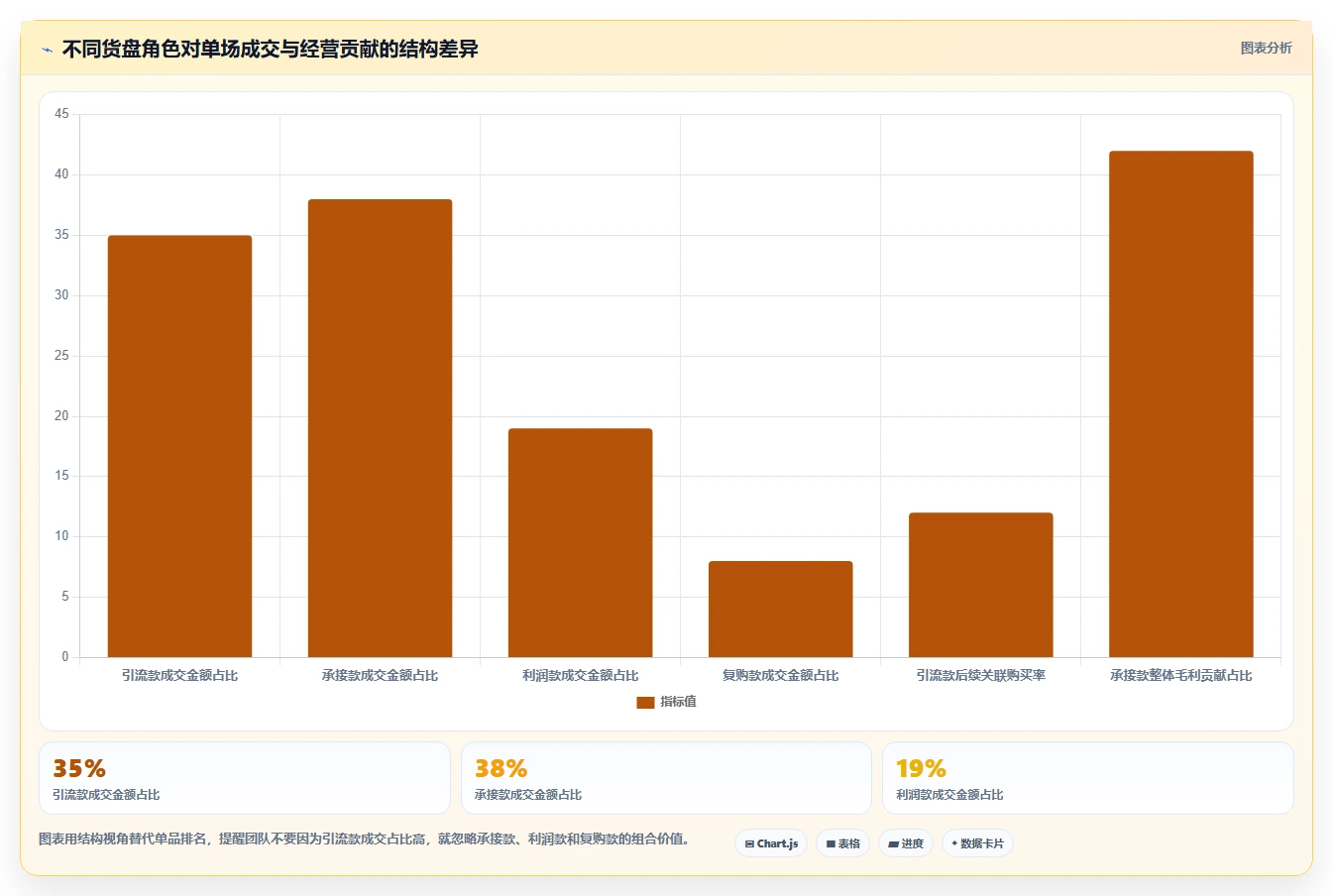Click the 引流款后续关联购买率 axis label
The width and height of the screenshot is (1333, 896).
pyautogui.click(x=980, y=675)
